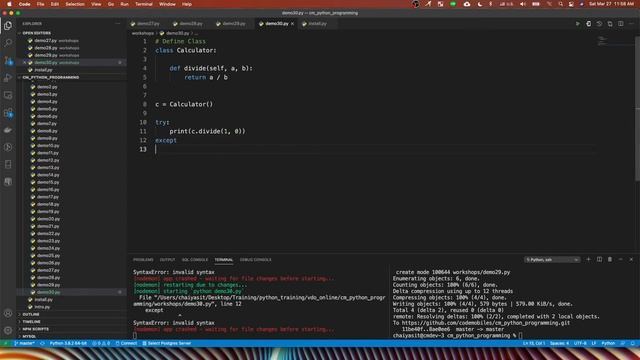This screenshot has width=640, height=360.
Task: Open the editor More Actions ellipsis
Action: (x=631, y=24)
